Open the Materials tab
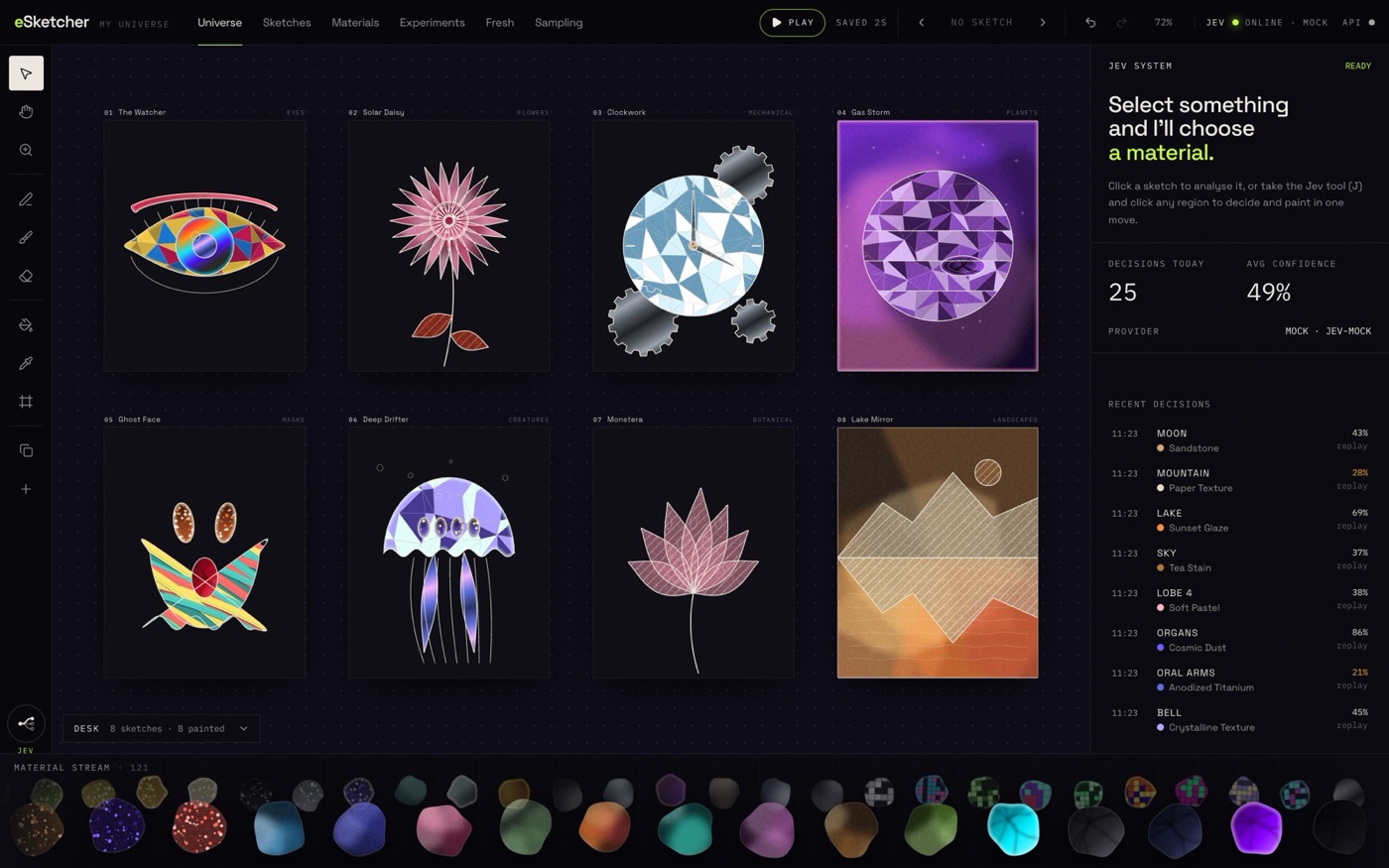1389x868 pixels. point(355,22)
